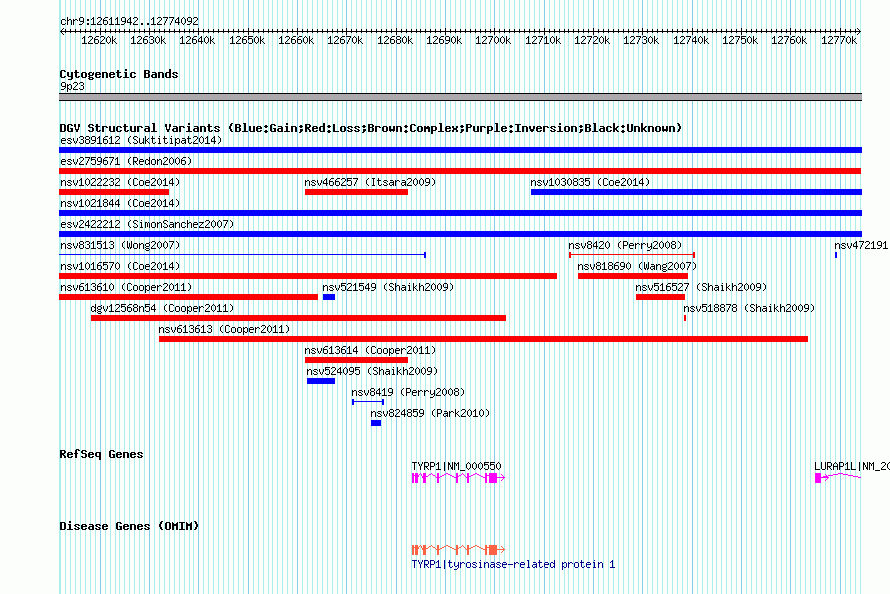Screen dimensions: 890x594
Task: Click the nsv472191 label at right edge
Action: [861, 245]
